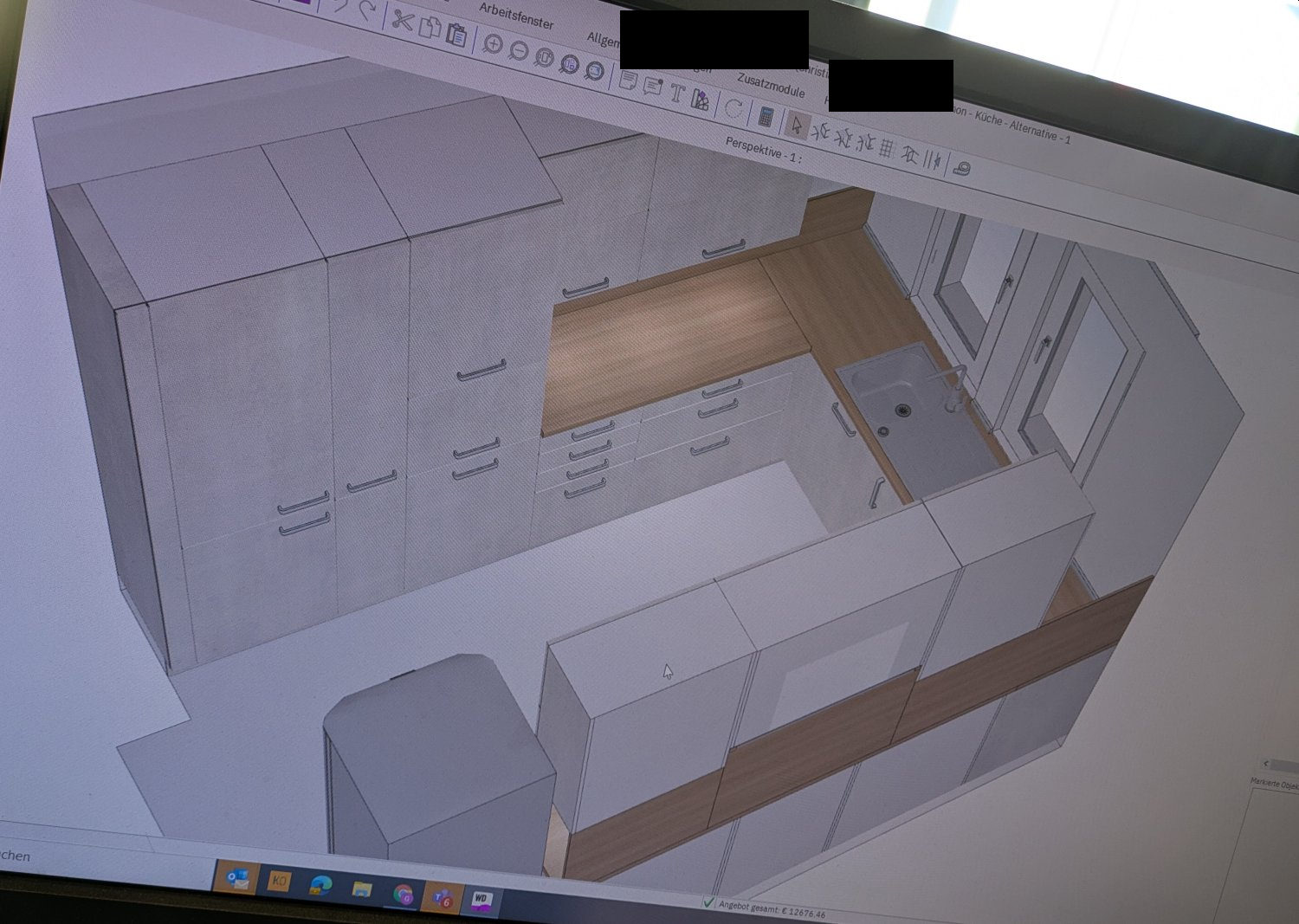Click the zoom out magnifier icon

pyautogui.click(x=518, y=51)
